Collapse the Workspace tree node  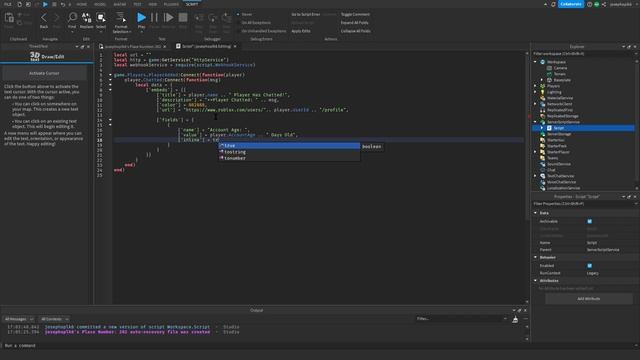click(536, 62)
